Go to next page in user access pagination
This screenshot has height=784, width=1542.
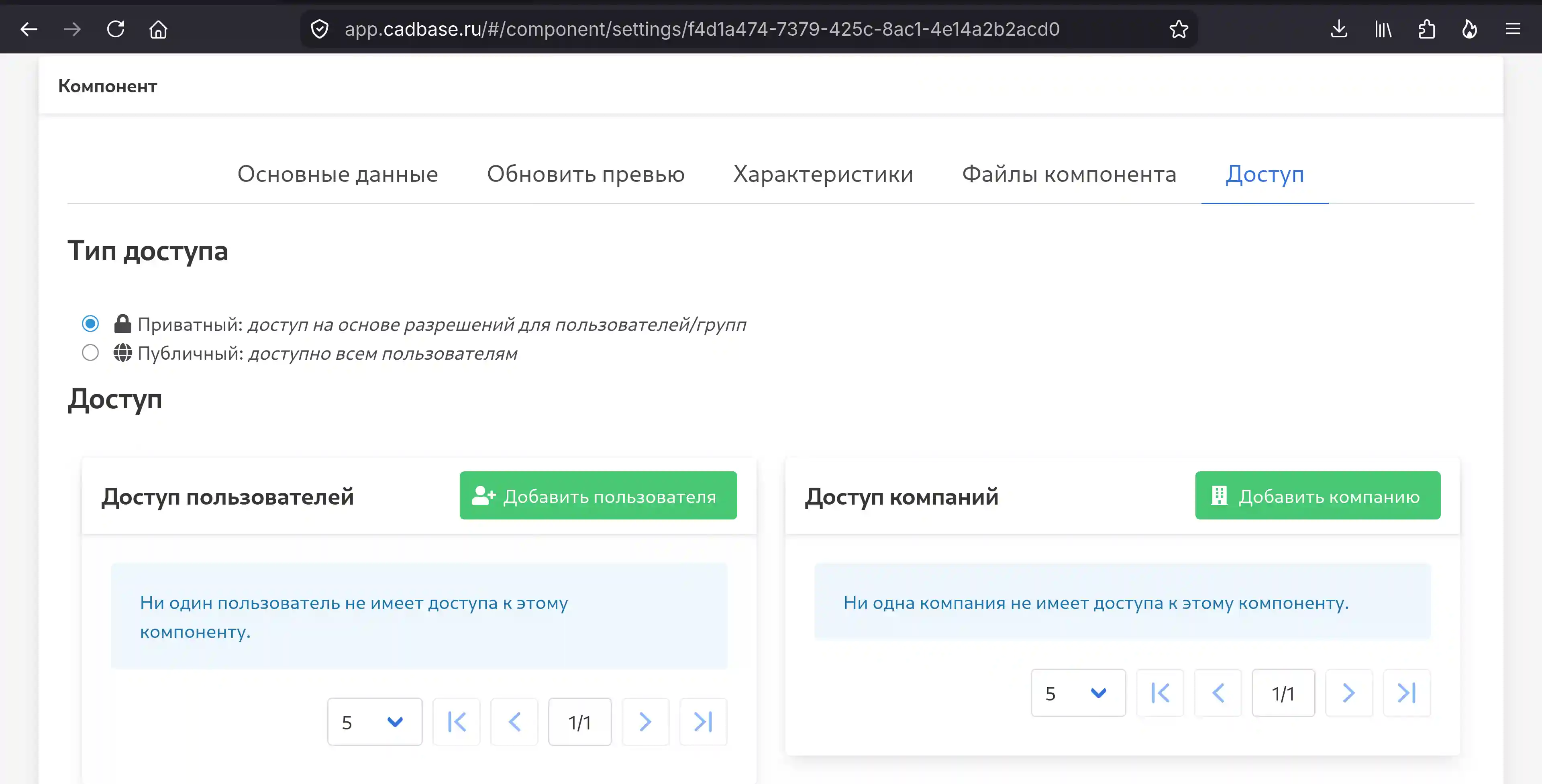645,722
